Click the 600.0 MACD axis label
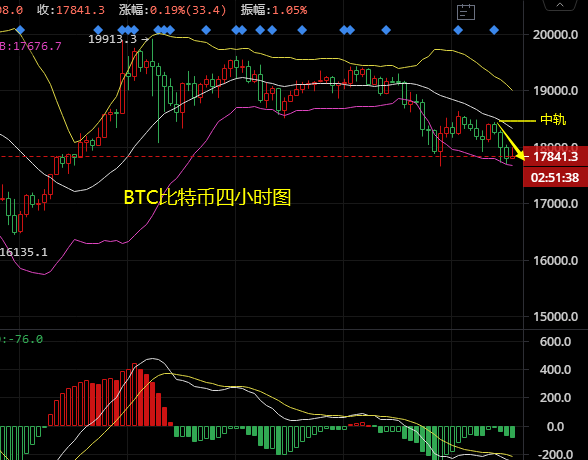The image size is (588, 460). click(x=555, y=342)
